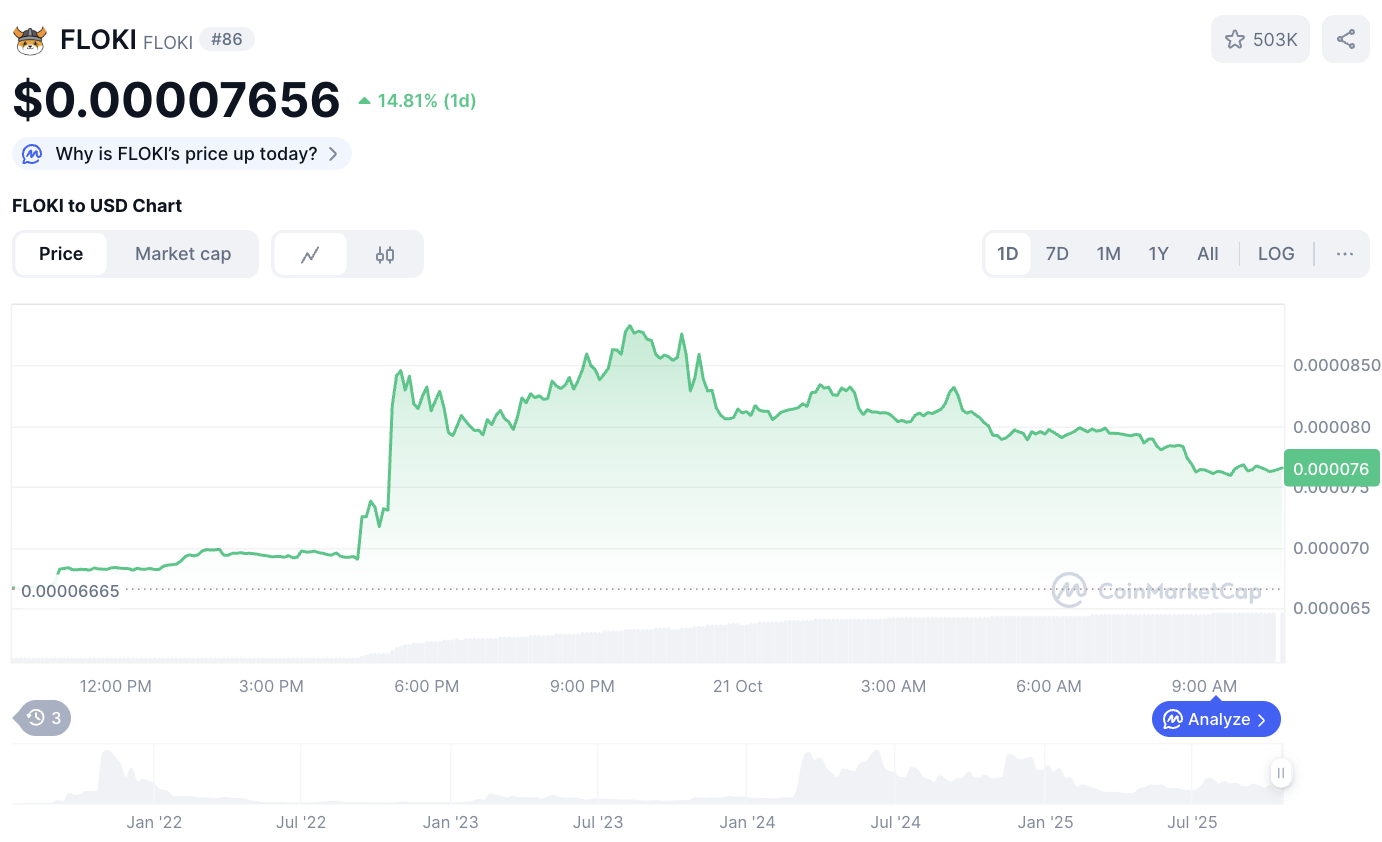Select the 1Y time range tab

(x=1158, y=254)
